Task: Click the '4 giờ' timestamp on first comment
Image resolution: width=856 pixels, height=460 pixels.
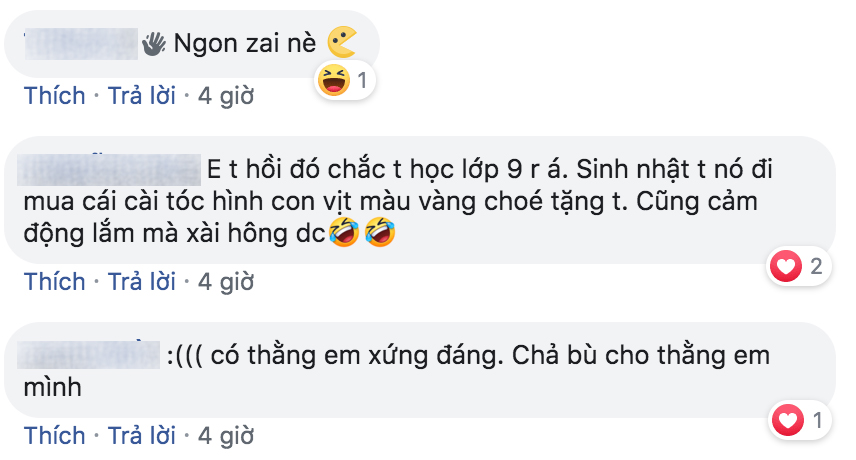Action: tap(226, 97)
